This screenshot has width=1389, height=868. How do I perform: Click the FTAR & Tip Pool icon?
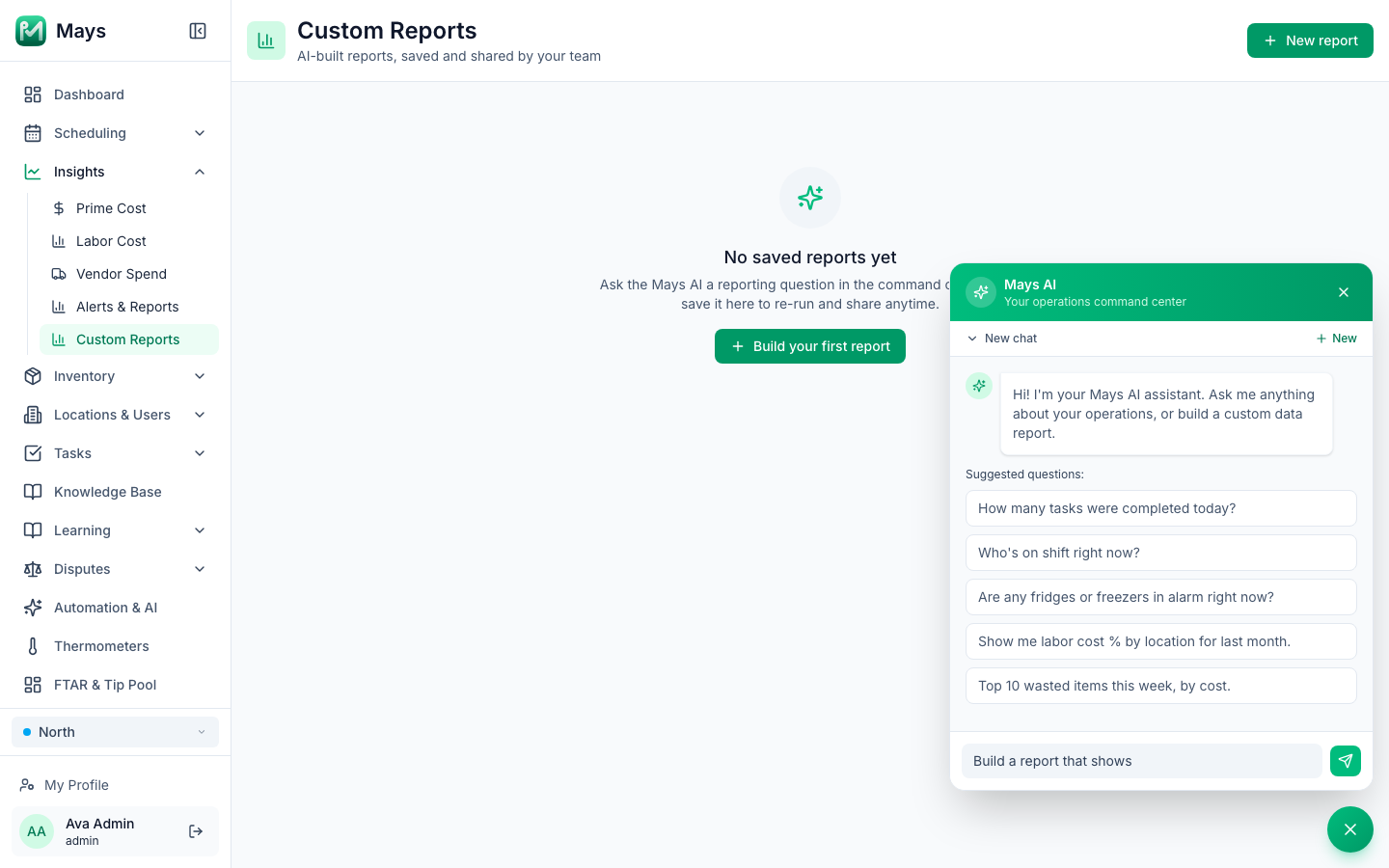click(33, 685)
